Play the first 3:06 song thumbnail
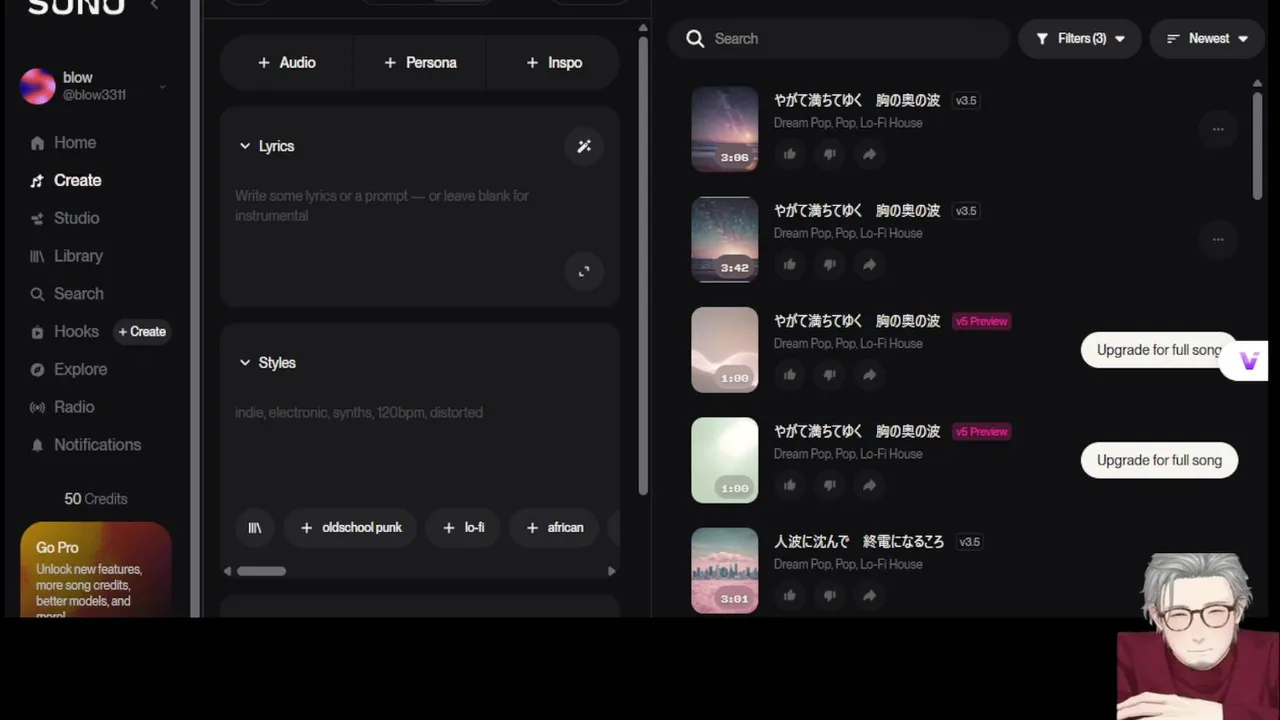The width and height of the screenshot is (1280, 720). [725, 129]
